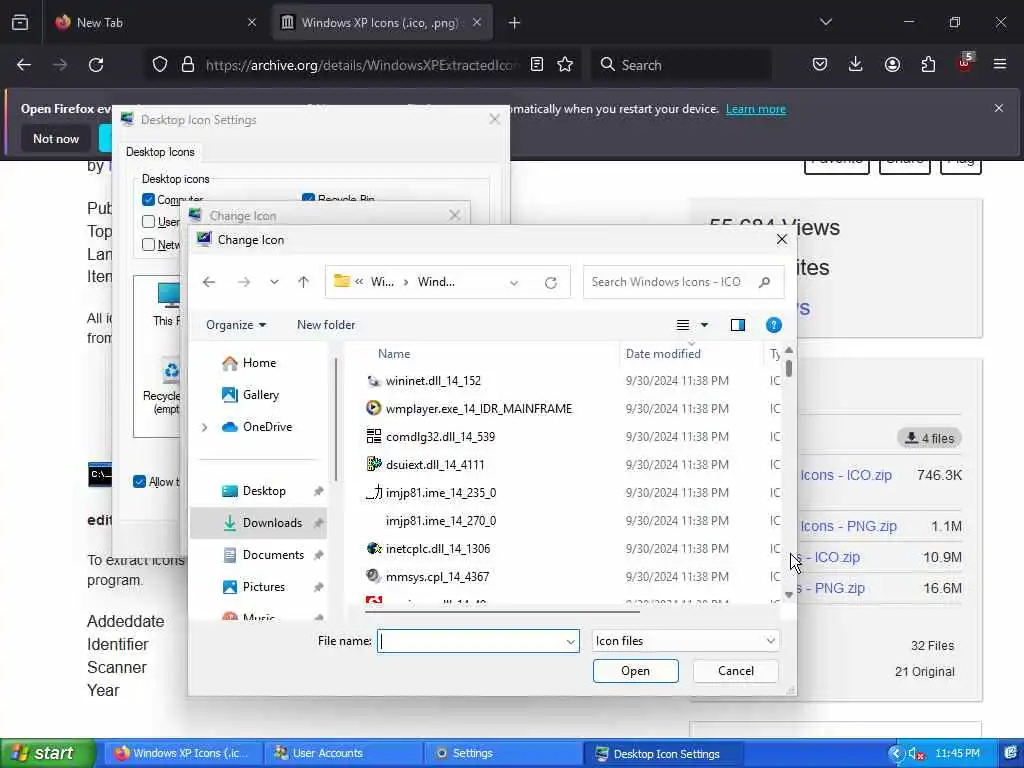1024x768 pixels.
Task: Reload the Firefox page
Action: [x=96, y=65]
